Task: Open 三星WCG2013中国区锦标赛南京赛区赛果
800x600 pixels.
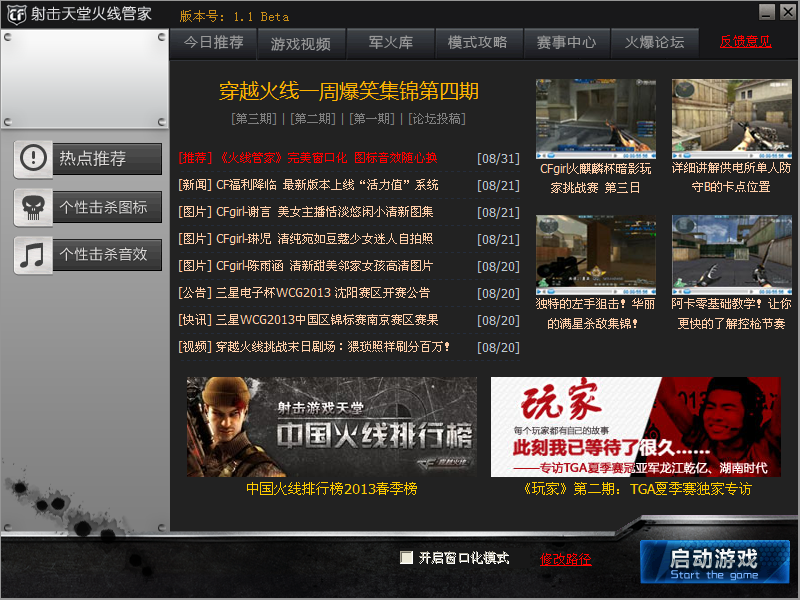Action: point(308,320)
